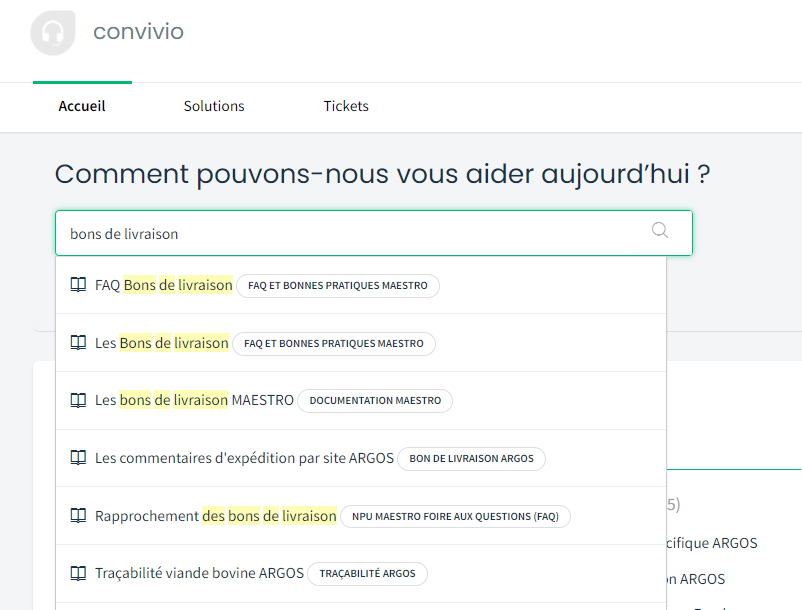Select the FAQ ET BONNES PRATIQUES MAESTRO tag on the second result

click(x=333, y=343)
